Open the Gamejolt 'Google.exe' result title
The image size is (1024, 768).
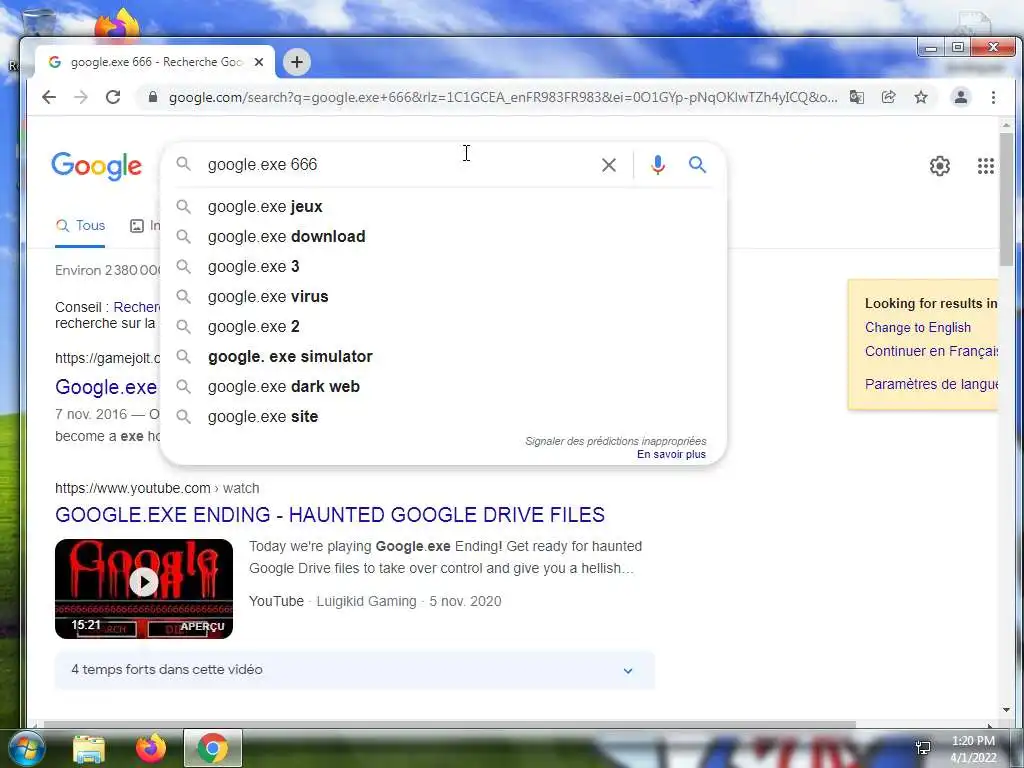[106, 387]
